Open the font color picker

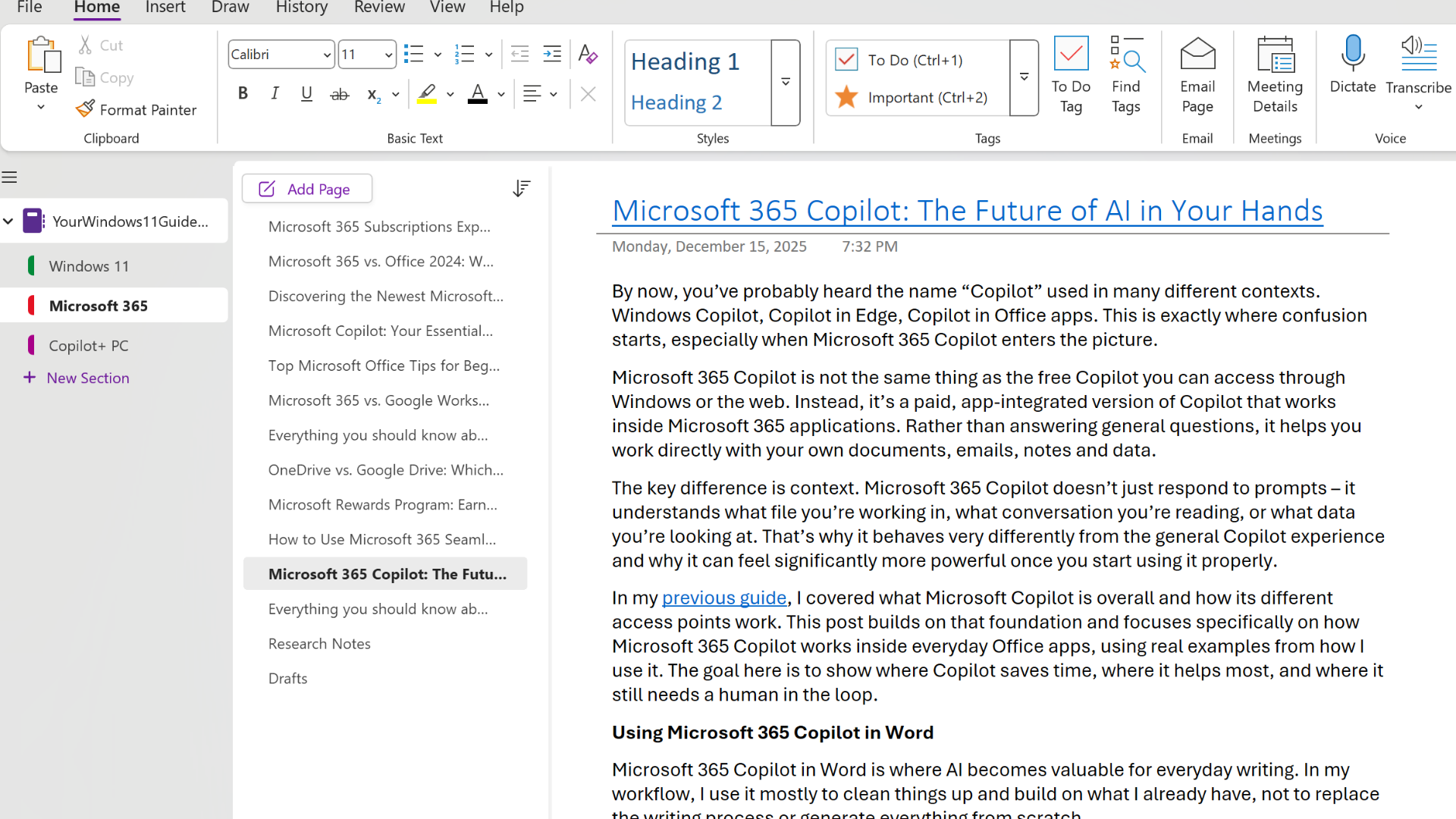tap(500, 93)
